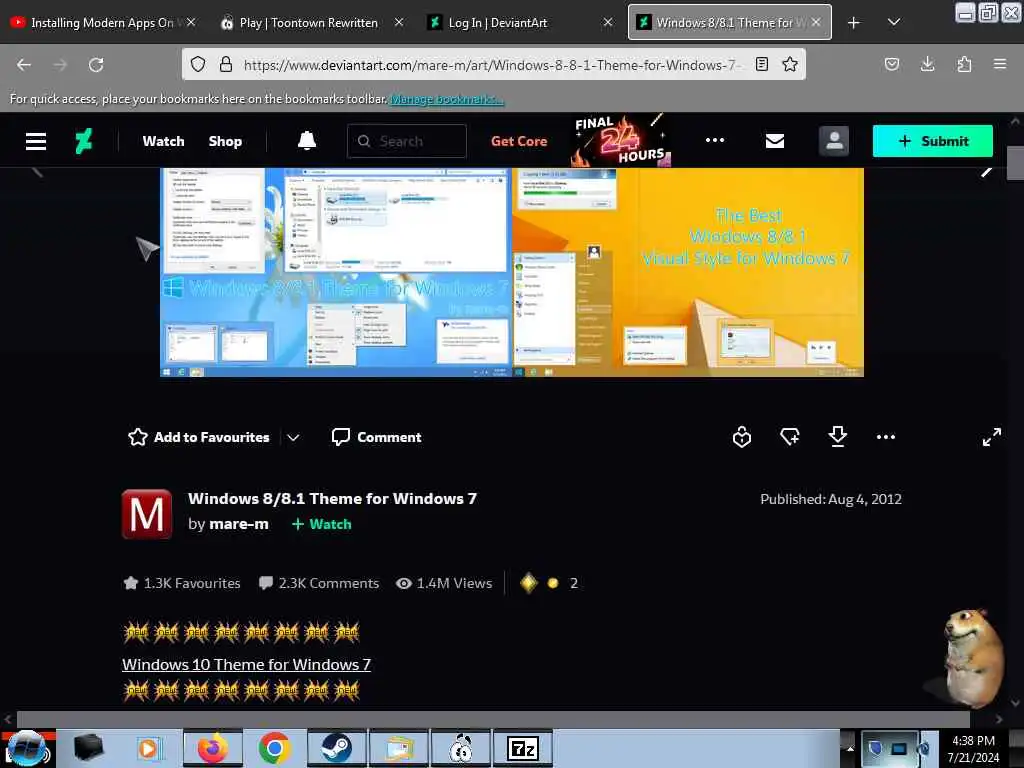Image resolution: width=1024 pixels, height=768 pixels.
Task: Click the add-to-collection heart-plus icon
Action: point(790,437)
